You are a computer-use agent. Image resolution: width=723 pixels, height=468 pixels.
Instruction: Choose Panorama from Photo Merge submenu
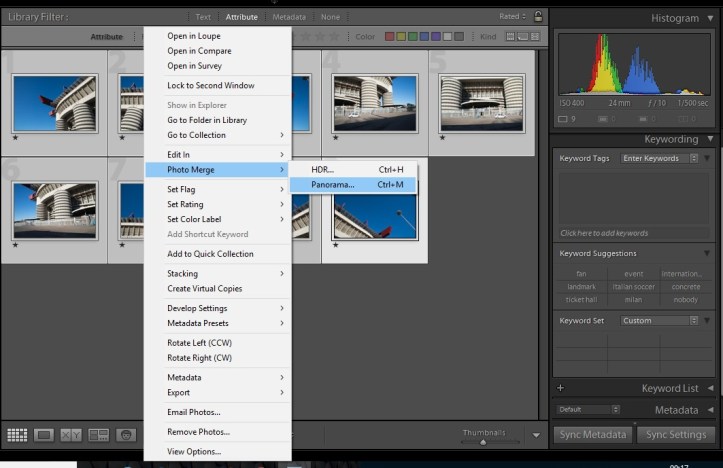click(x=333, y=185)
